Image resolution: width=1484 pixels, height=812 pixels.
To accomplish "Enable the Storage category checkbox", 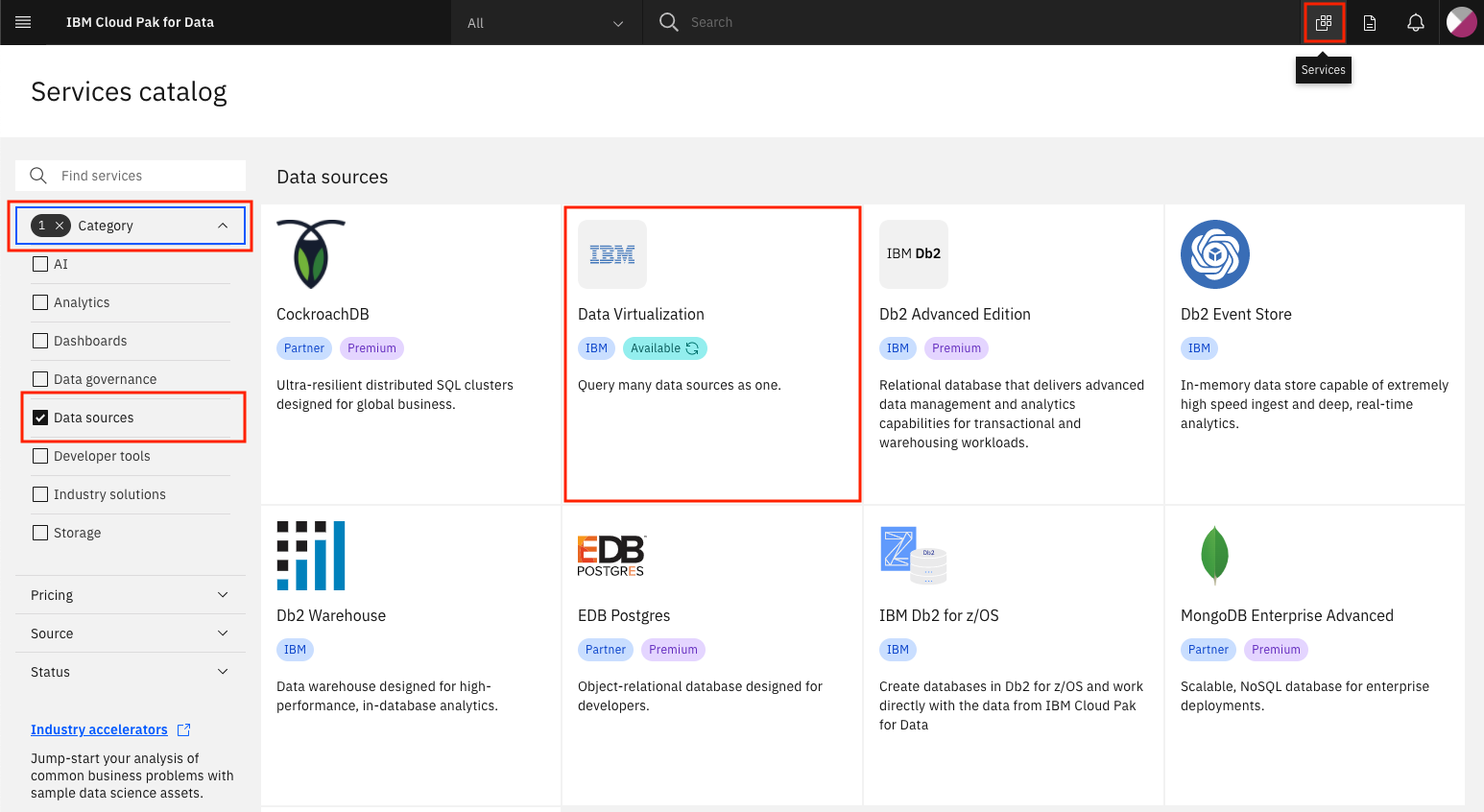I will [x=40, y=533].
